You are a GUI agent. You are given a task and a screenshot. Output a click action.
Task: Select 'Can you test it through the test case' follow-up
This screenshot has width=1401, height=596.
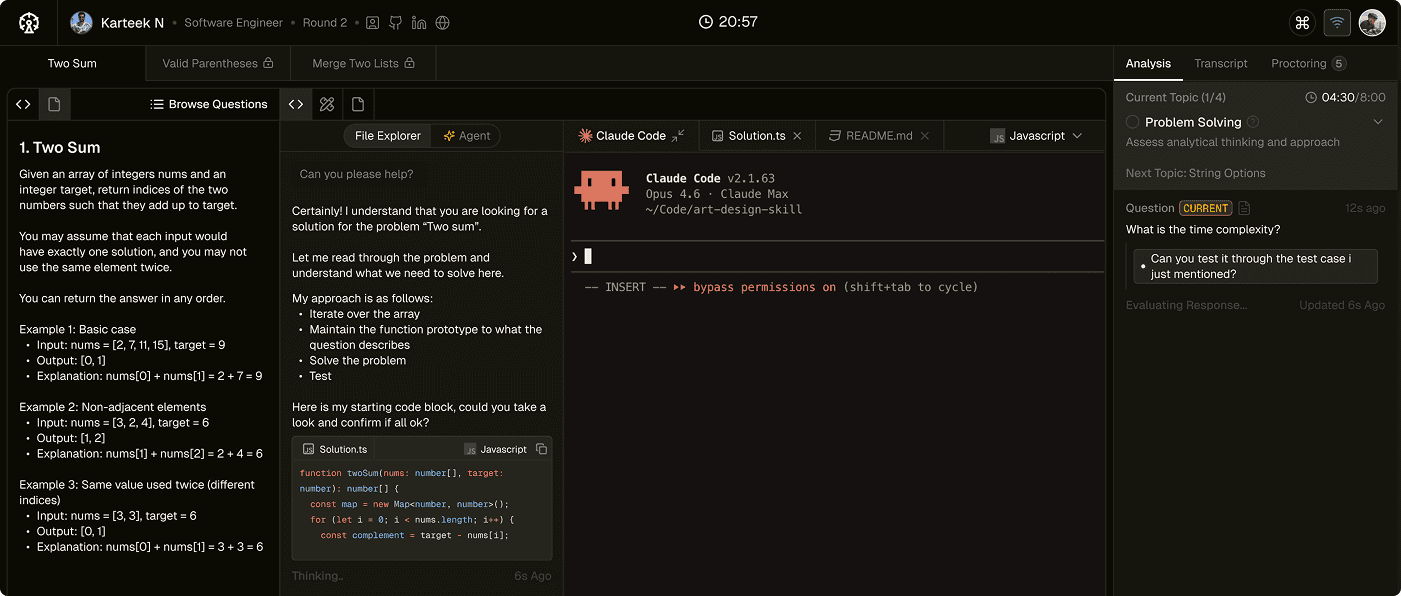coord(1256,266)
